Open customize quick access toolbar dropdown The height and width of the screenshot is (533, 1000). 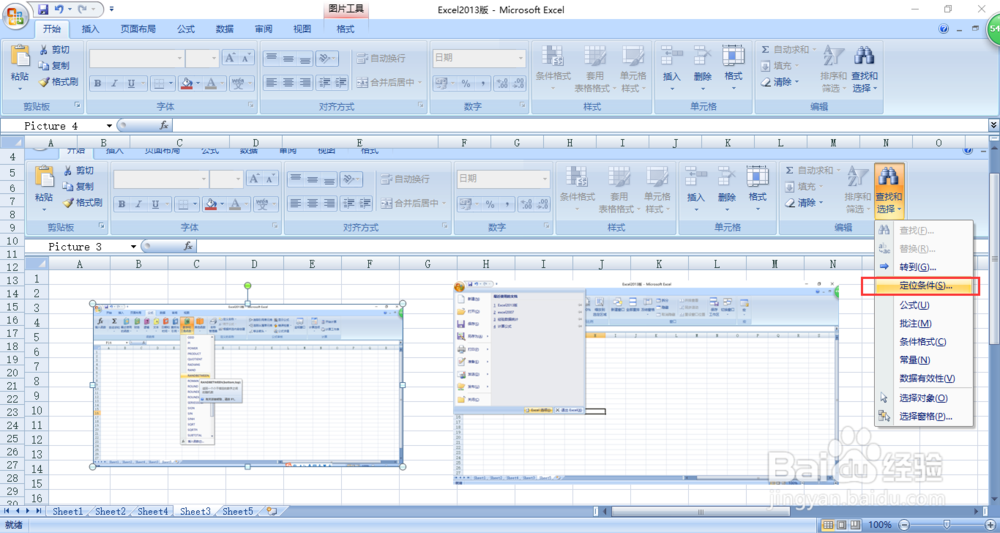coord(112,10)
